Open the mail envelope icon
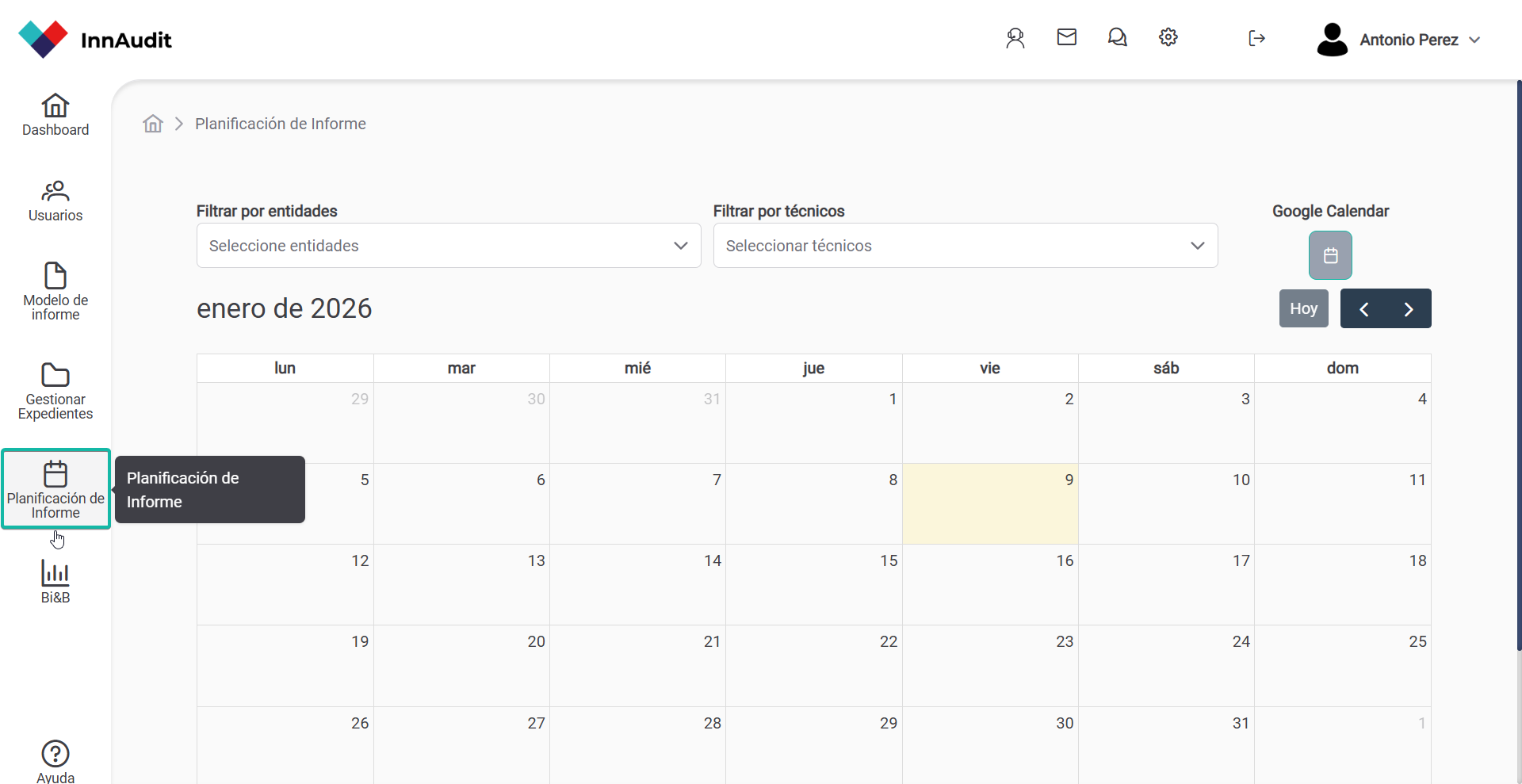1522x784 pixels. (1066, 37)
